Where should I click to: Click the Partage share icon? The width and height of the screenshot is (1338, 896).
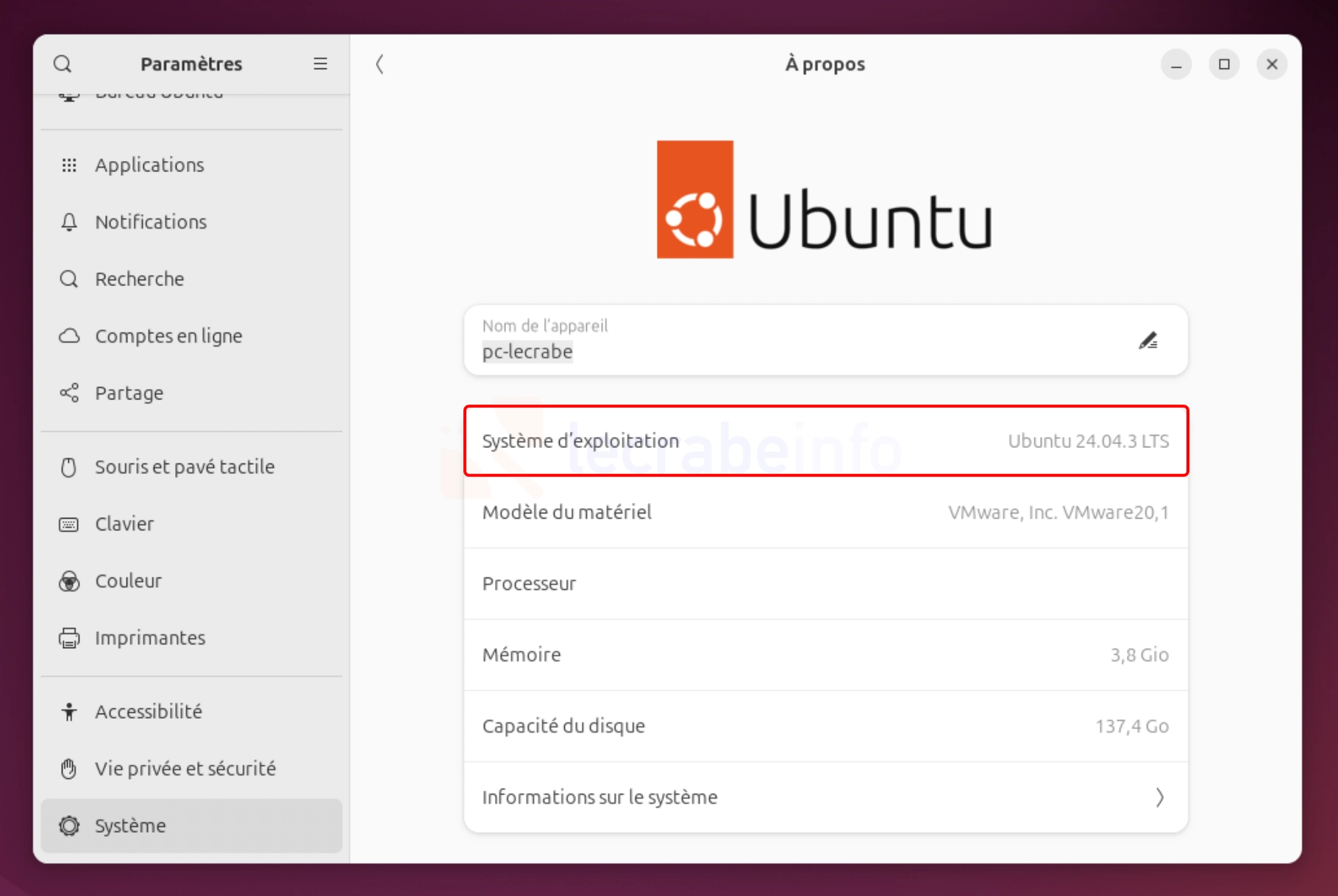pyautogui.click(x=69, y=393)
